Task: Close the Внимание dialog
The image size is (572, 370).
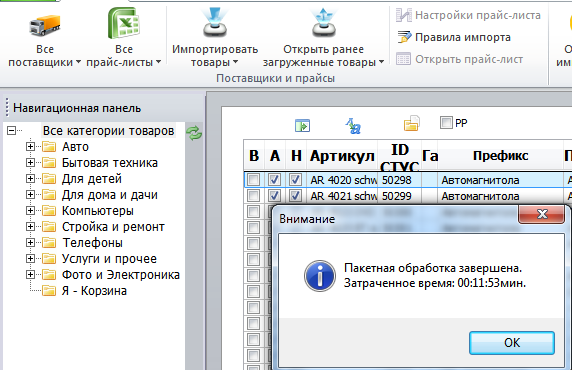Action: click(x=542, y=214)
